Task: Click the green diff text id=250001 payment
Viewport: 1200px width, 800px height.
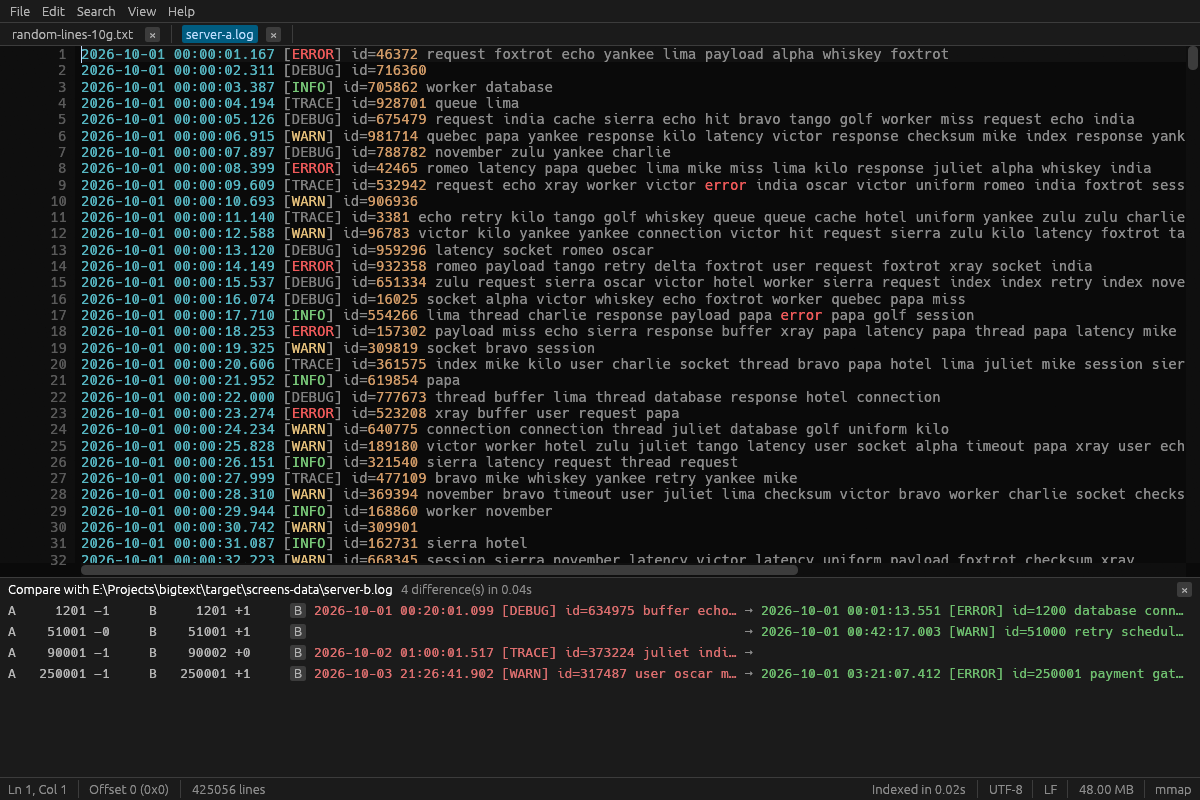Action: pyautogui.click(x=973, y=673)
